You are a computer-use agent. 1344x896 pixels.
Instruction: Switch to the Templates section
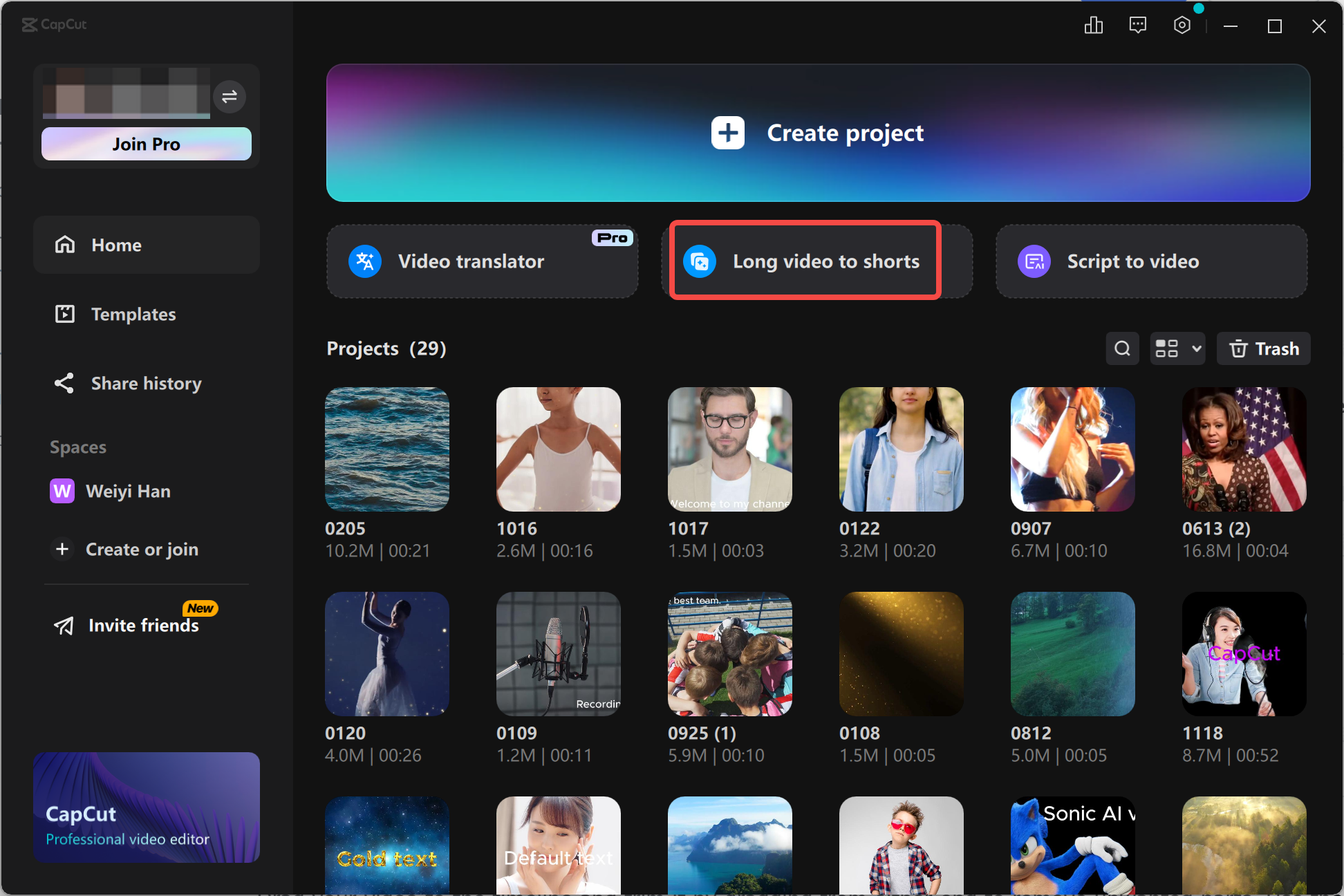(133, 314)
